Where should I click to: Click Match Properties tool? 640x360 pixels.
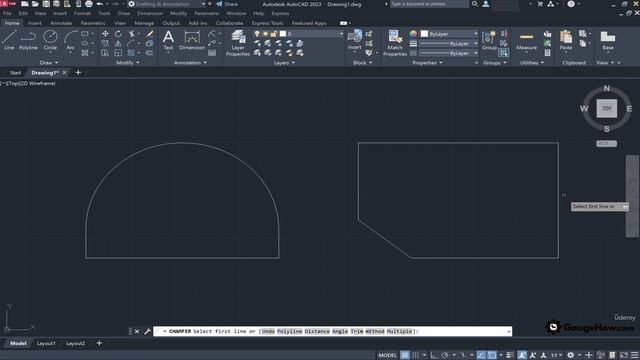pos(395,43)
